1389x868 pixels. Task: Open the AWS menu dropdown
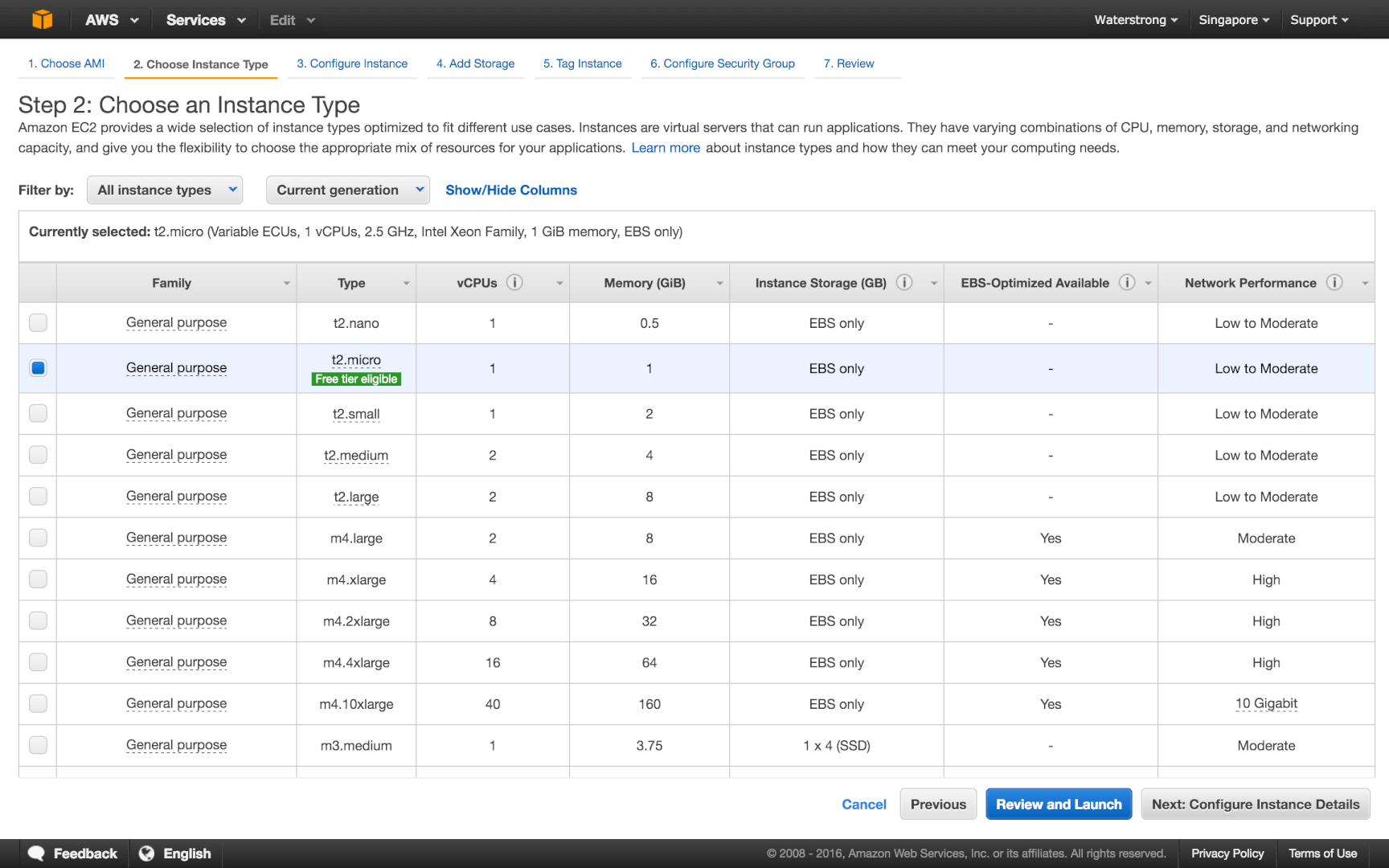[112, 19]
